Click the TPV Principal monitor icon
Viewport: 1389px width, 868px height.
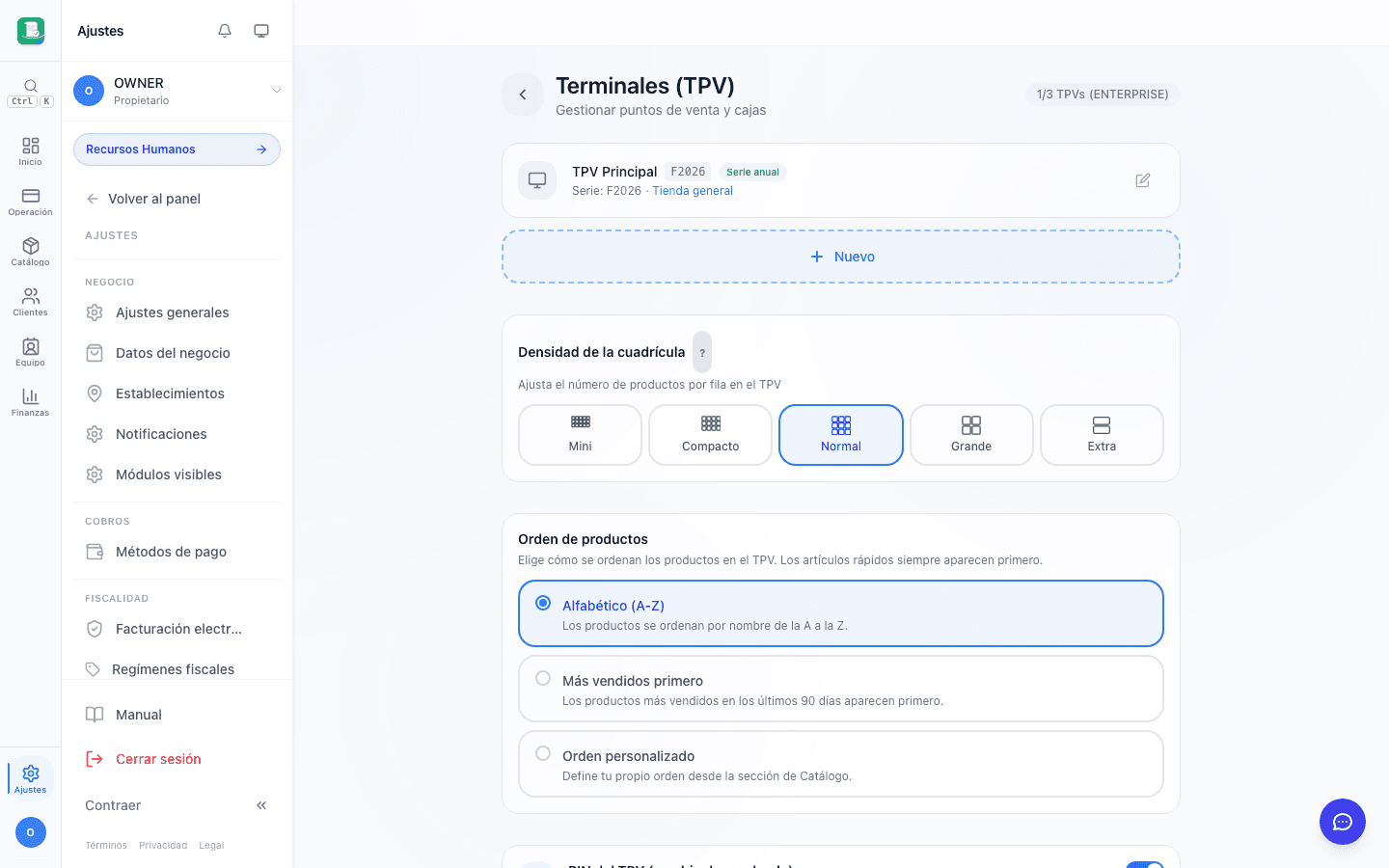point(537,180)
